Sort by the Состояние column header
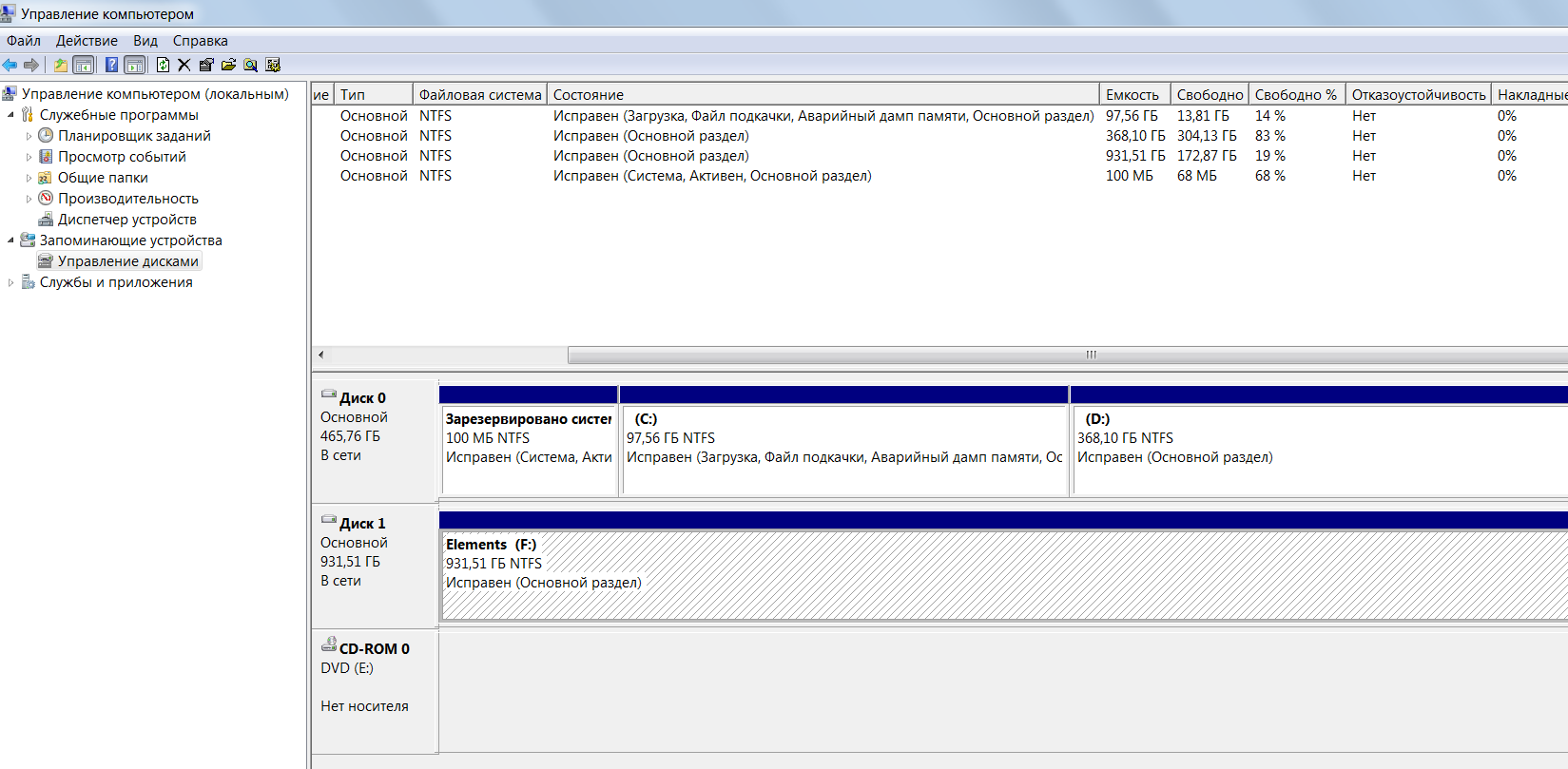This screenshot has height=769, width=1568. pyautogui.click(x=823, y=94)
